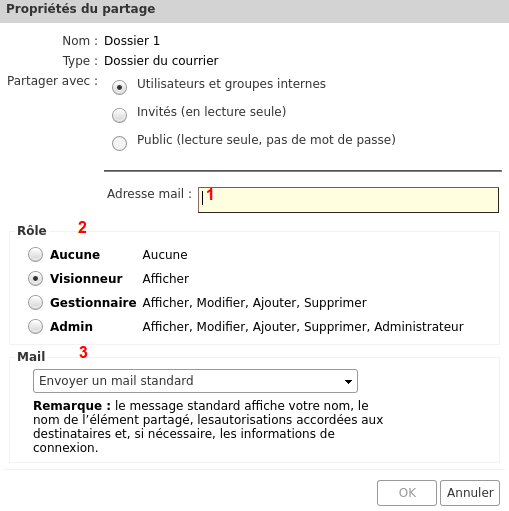This screenshot has height=511, width=509.
Task: Click the Dossier 1 name value
Action: (132, 41)
